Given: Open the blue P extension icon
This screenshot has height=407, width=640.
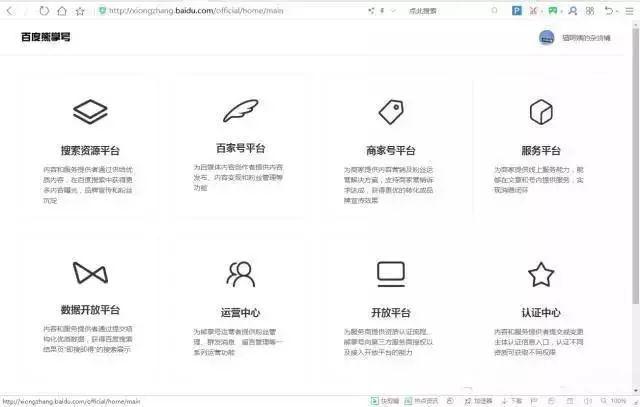Looking at the screenshot, I should tap(517, 11).
